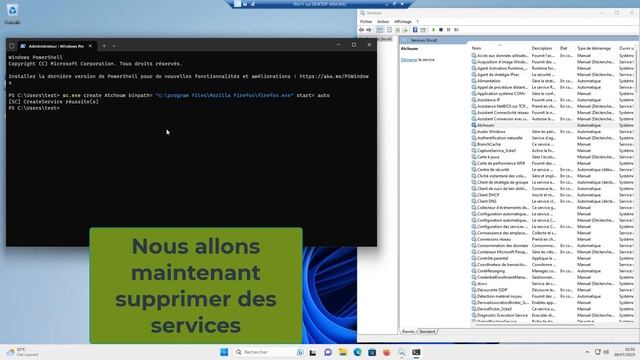Select Centre de sécurité service row
This screenshot has height=360, width=640.
pos(553,170)
